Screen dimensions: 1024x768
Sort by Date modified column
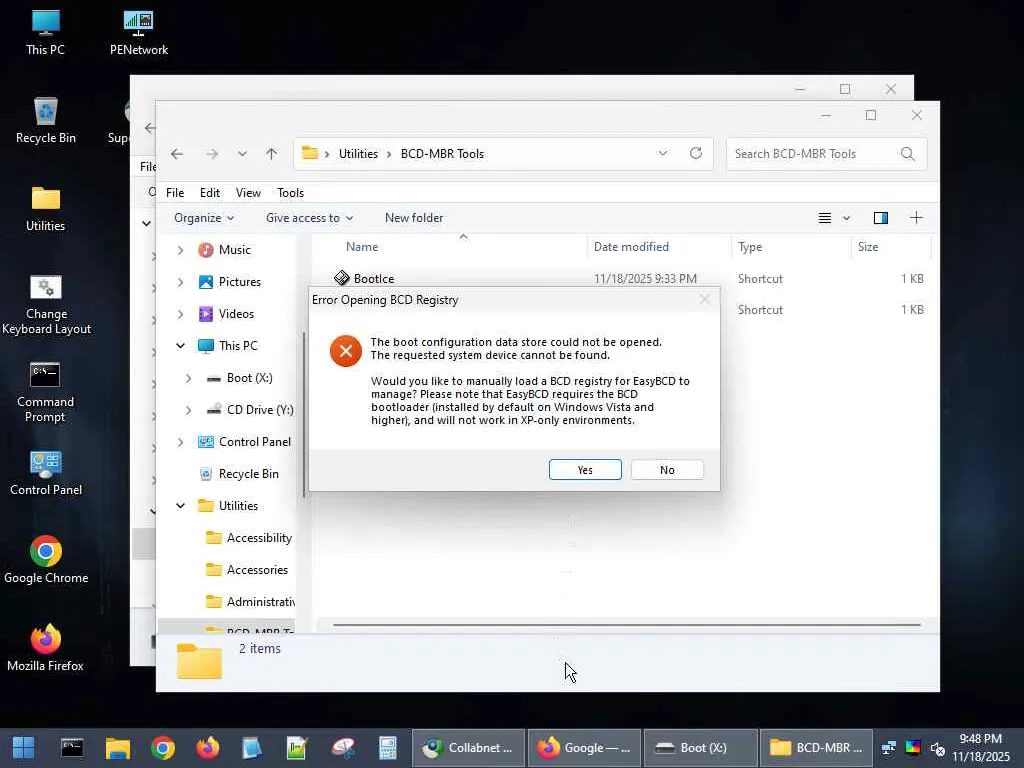tap(631, 247)
